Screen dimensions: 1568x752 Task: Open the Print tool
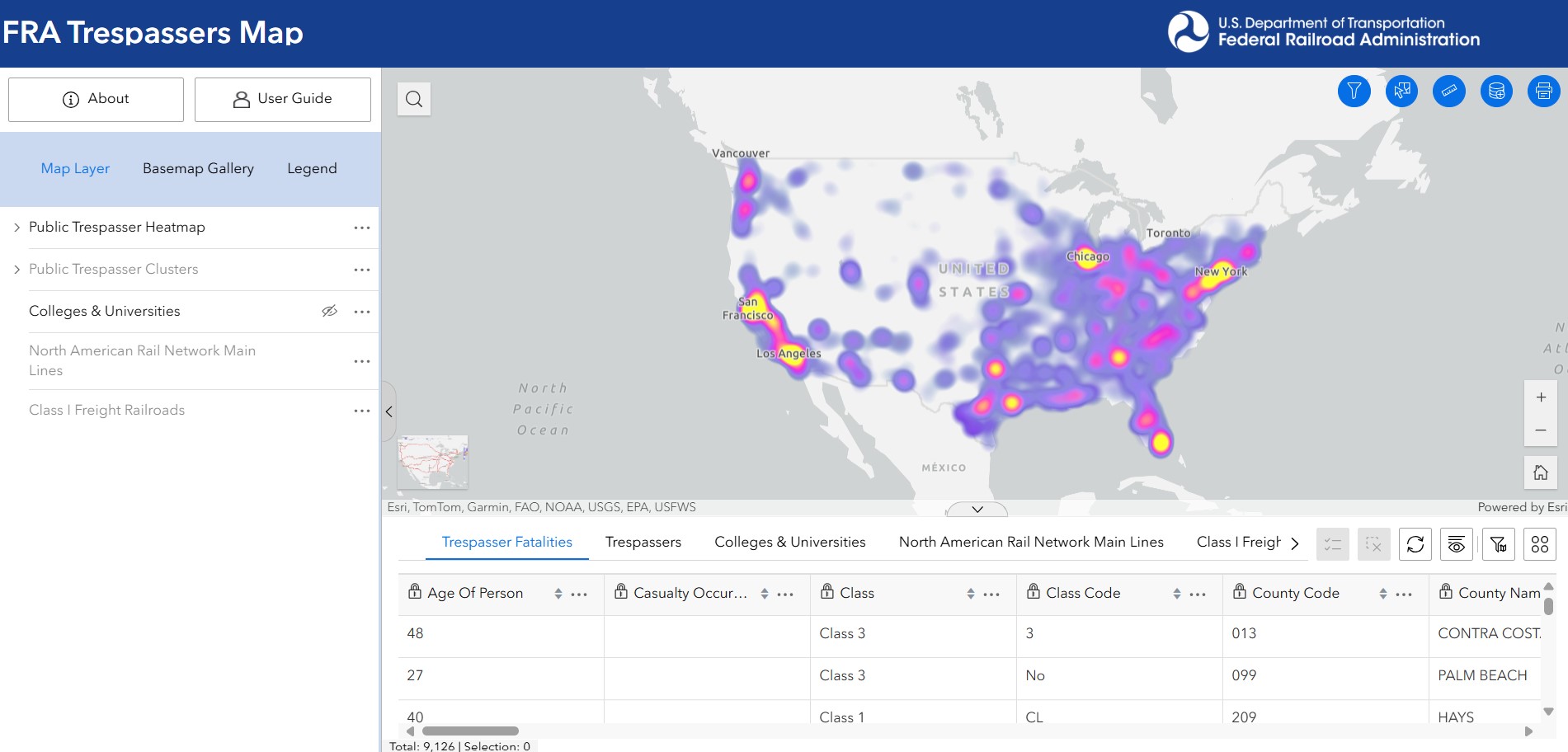pos(1543,92)
